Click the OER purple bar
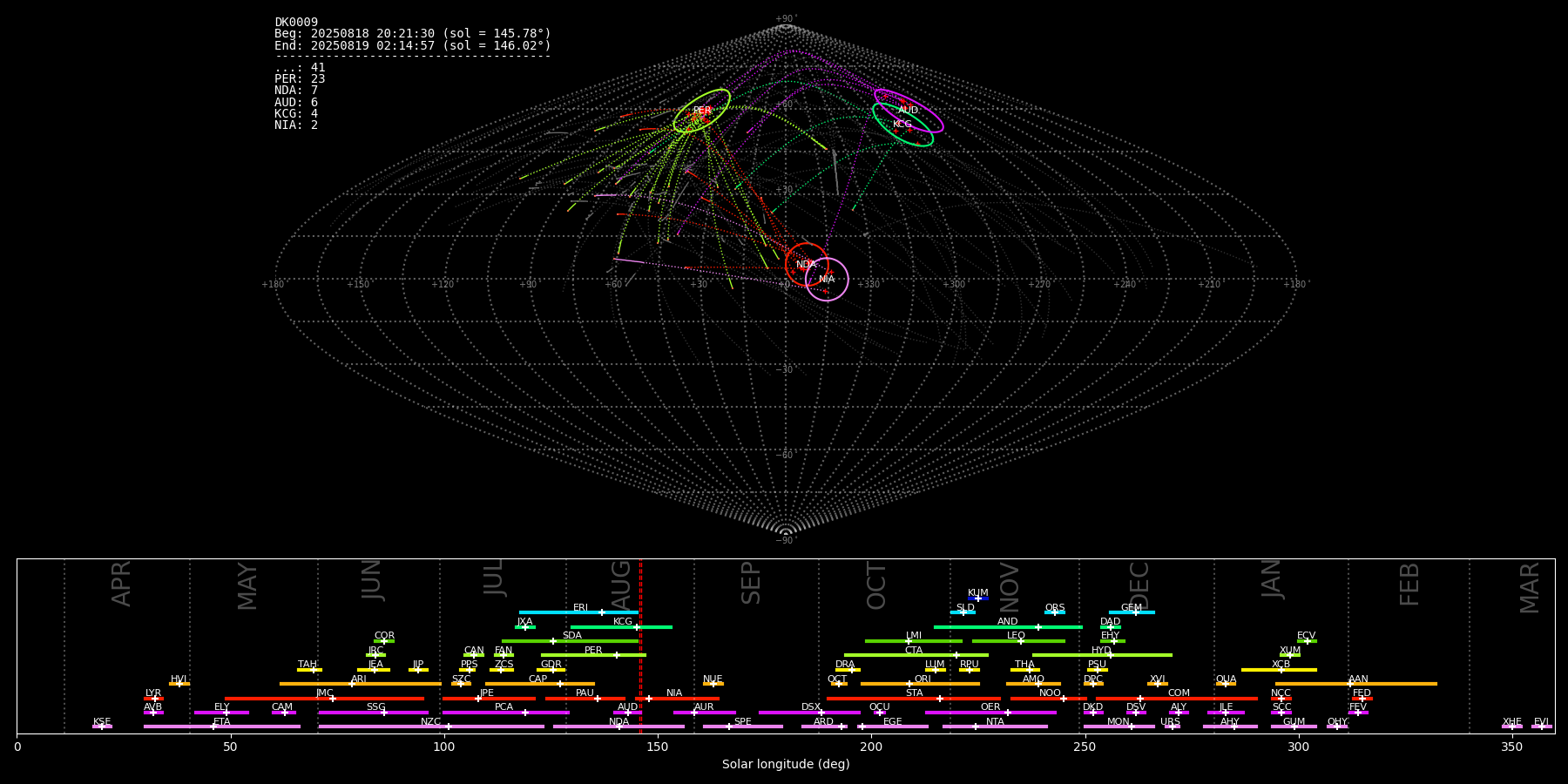This screenshot has width=1568, height=784. click(990, 713)
